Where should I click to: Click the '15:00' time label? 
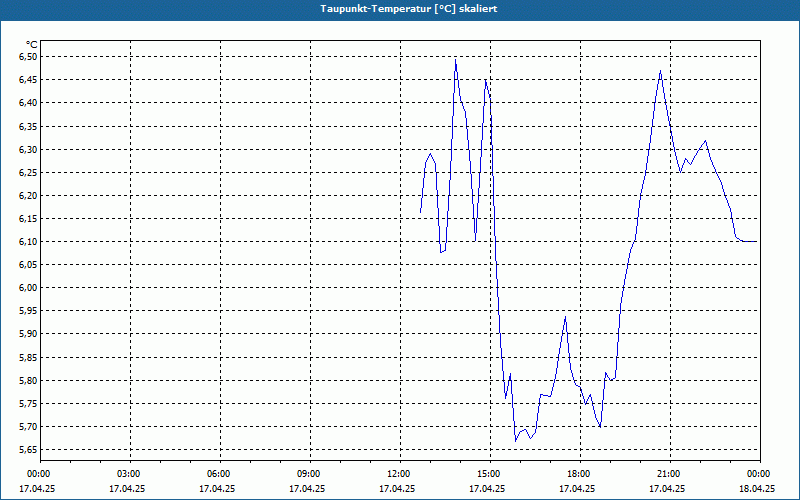(490, 474)
